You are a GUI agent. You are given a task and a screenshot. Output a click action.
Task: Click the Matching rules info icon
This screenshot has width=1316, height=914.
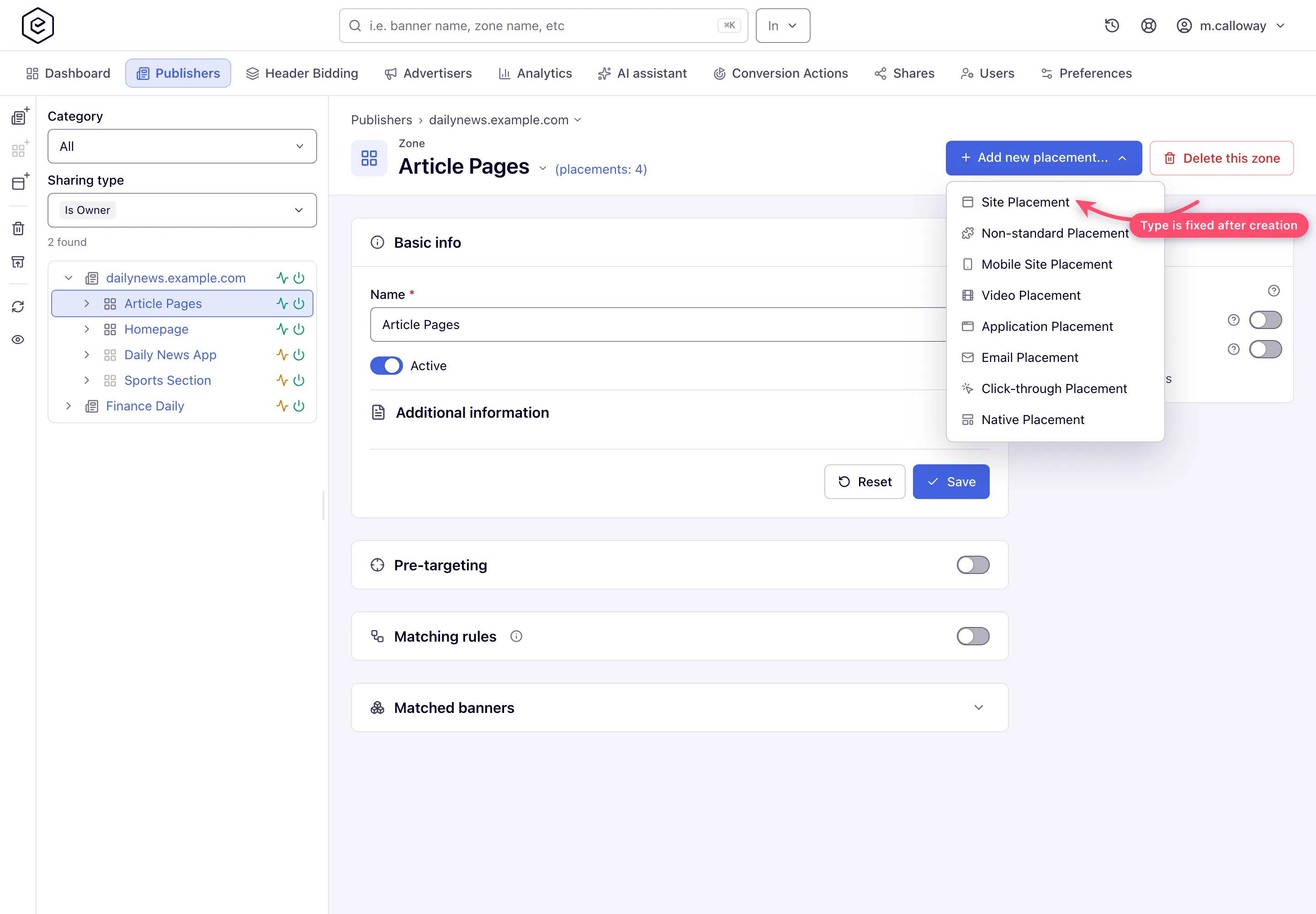[516, 636]
